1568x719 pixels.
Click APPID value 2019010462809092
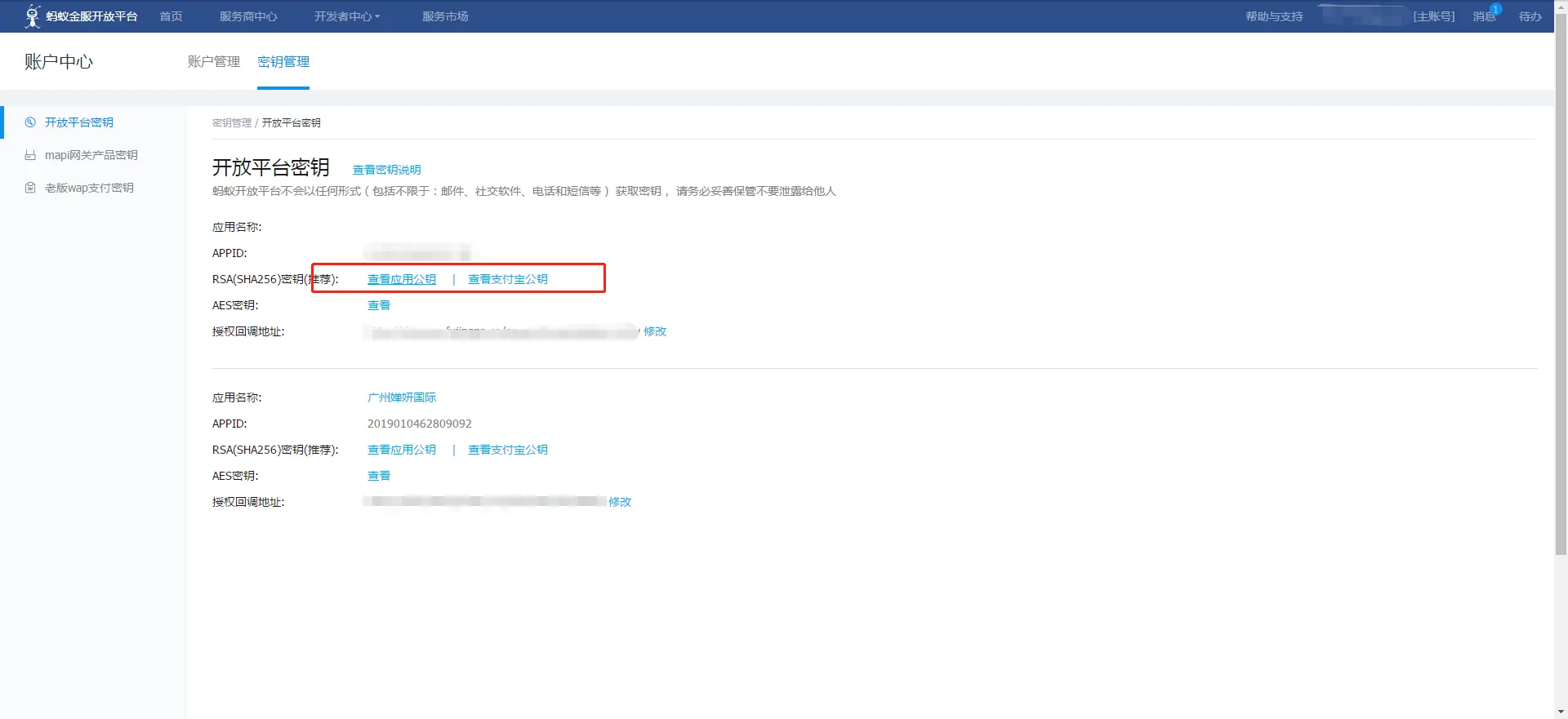click(420, 424)
